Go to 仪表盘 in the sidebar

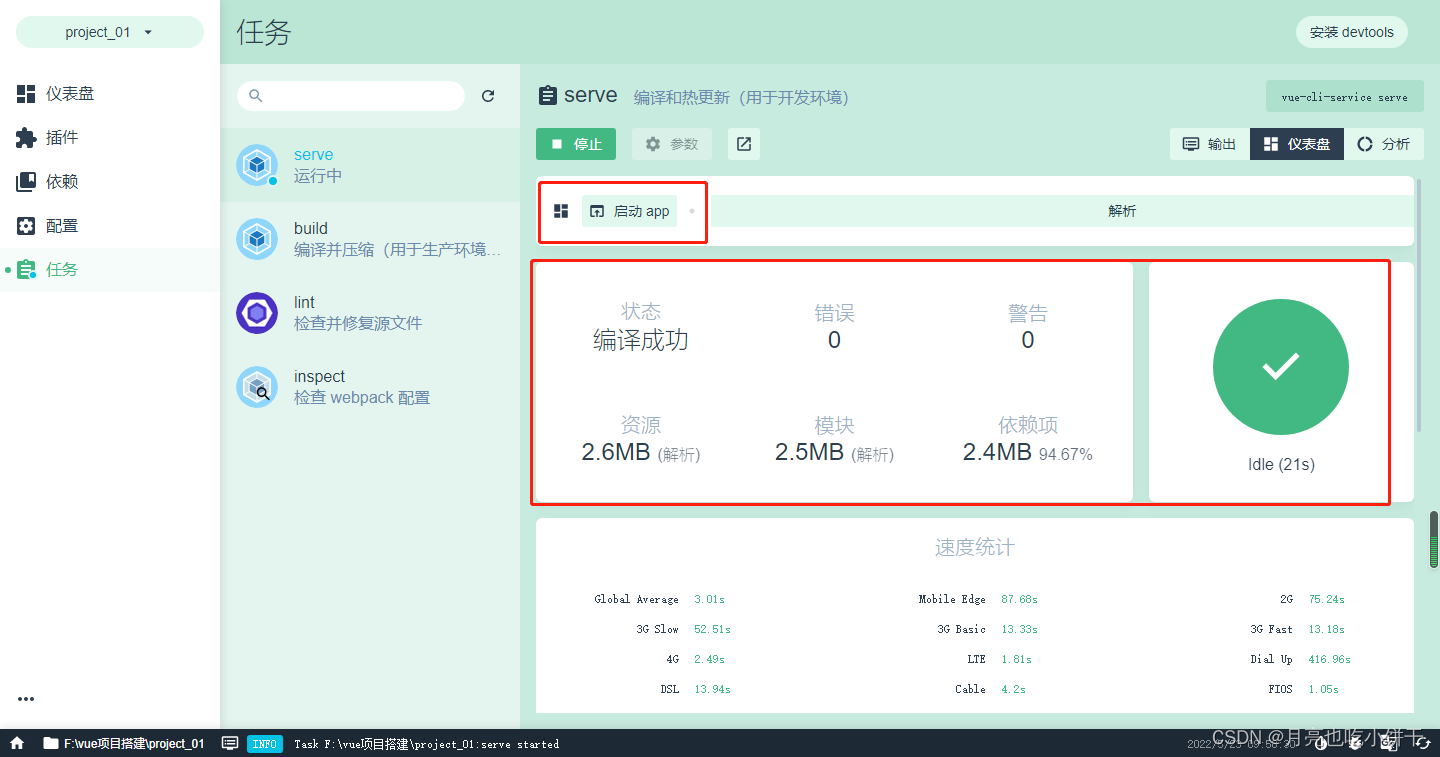click(x=110, y=93)
